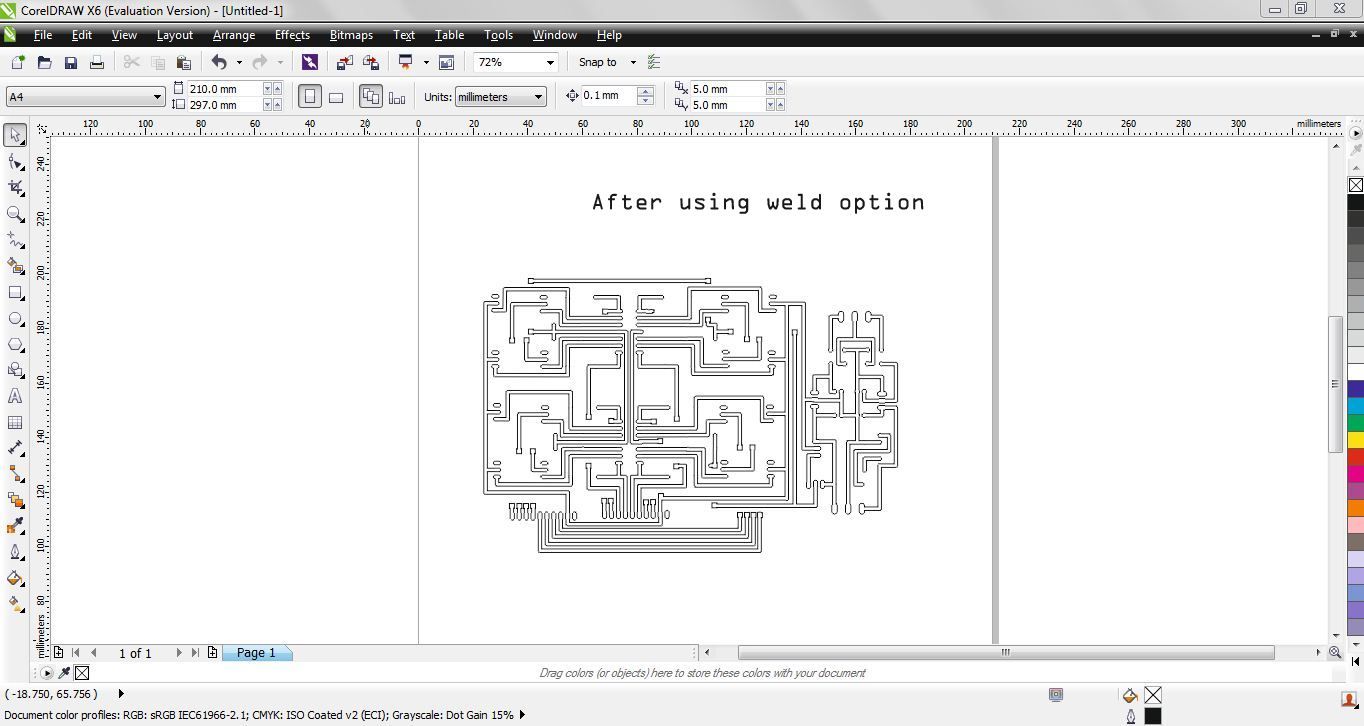Select the Rectangle tool

click(x=15, y=292)
